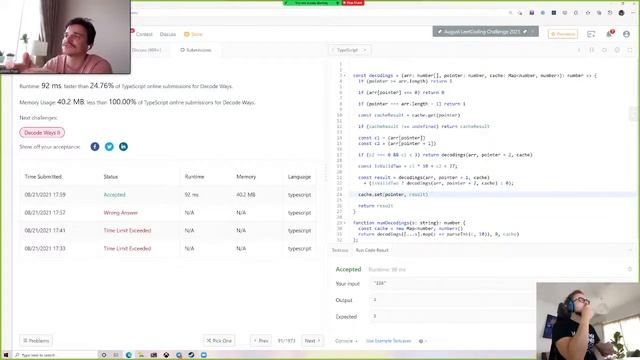This screenshot has width=640, height=360.
Task: Fold the decodings function at line 3
Action: pyautogui.click(x=345, y=76)
